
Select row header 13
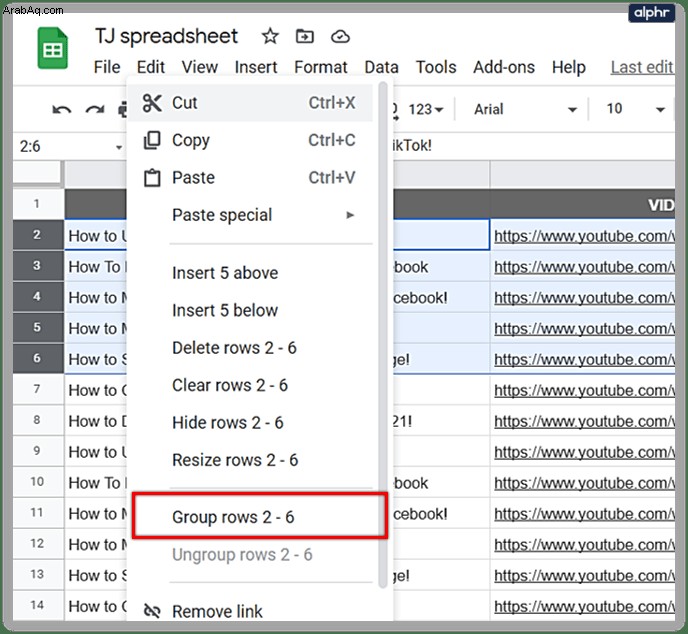[37, 575]
